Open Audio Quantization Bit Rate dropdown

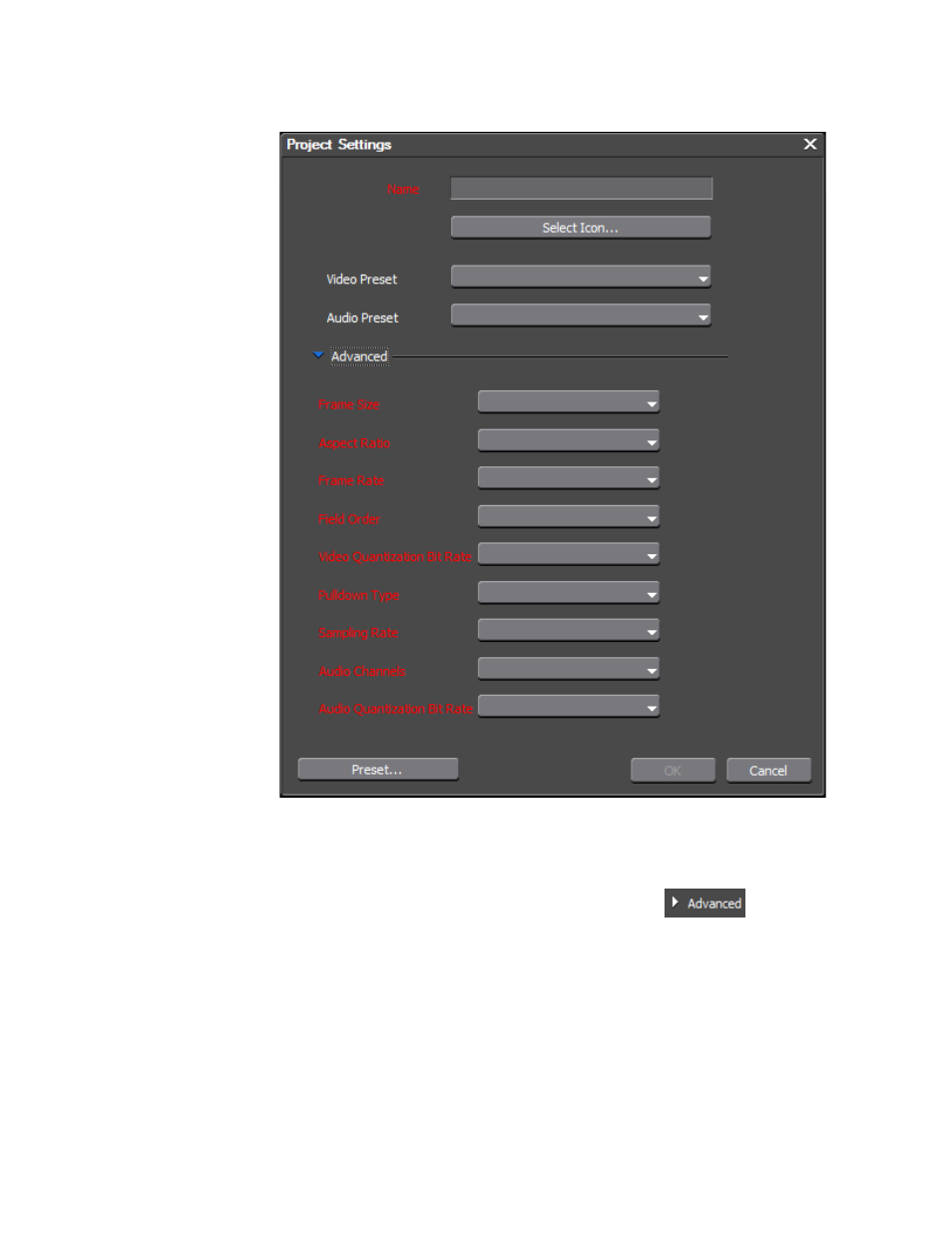pyautogui.click(x=569, y=707)
